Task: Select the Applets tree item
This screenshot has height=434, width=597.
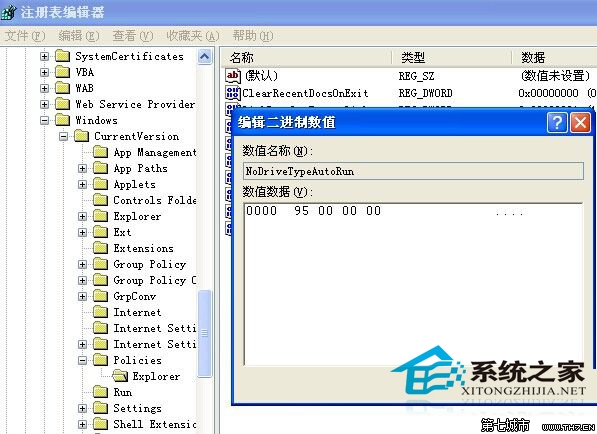Action: coord(134,184)
